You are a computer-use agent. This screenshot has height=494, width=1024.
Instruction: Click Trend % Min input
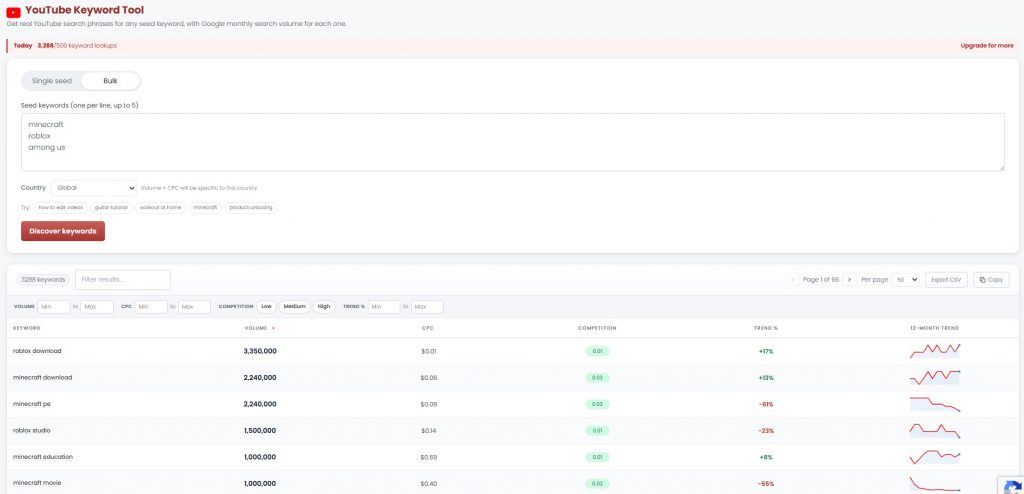coord(384,306)
